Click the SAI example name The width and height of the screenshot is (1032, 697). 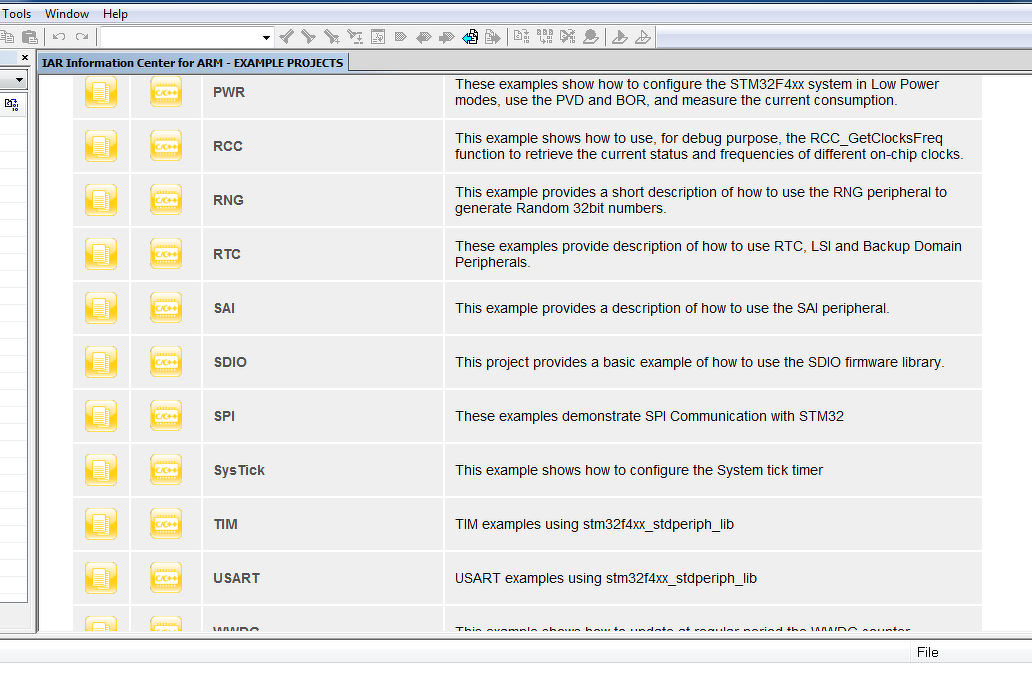[224, 308]
